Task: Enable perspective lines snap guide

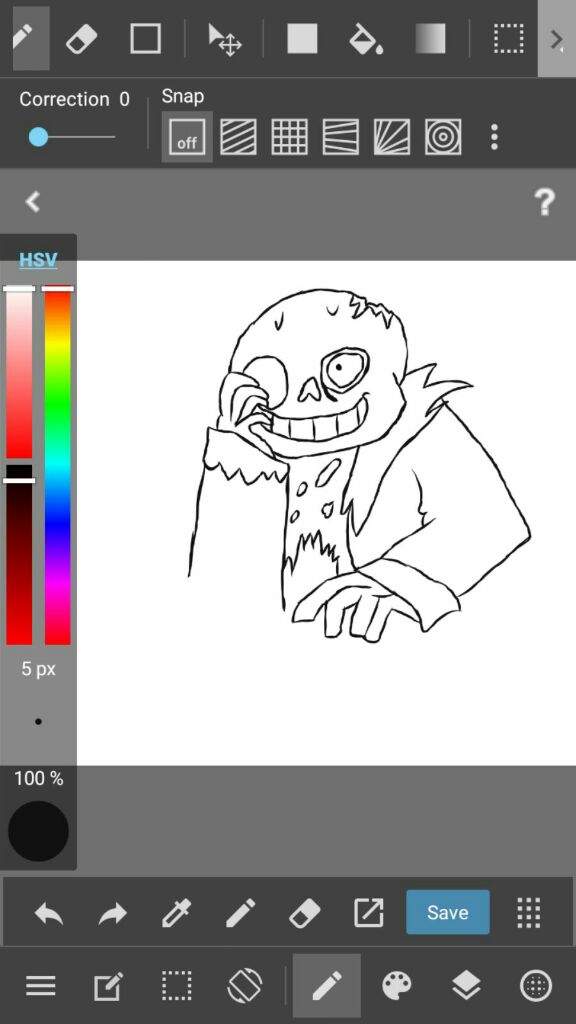Action: [x=340, y=137]
